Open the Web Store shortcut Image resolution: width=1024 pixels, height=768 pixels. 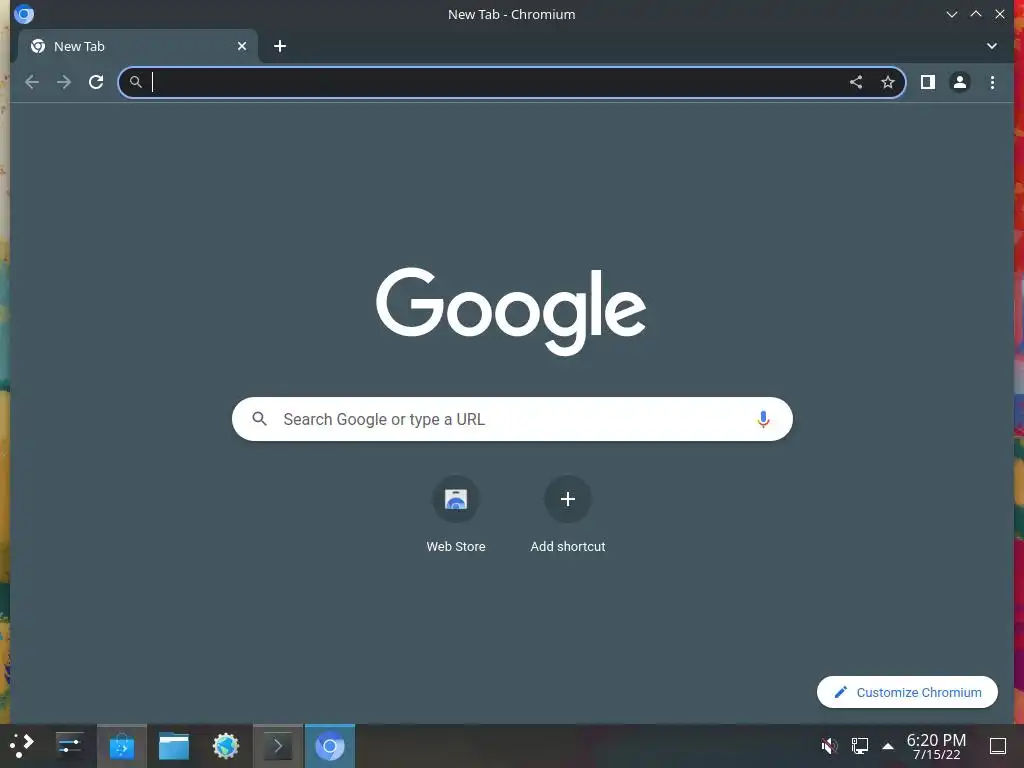[456, 515]
